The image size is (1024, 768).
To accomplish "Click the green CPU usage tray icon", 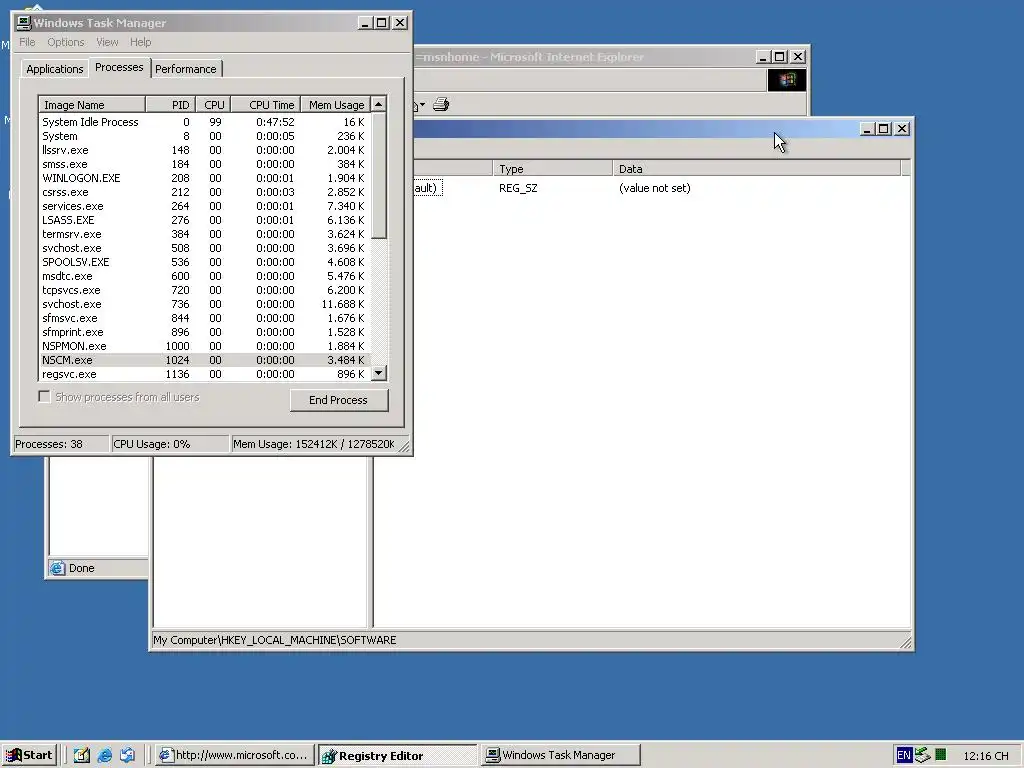I will tap(940, 755).
